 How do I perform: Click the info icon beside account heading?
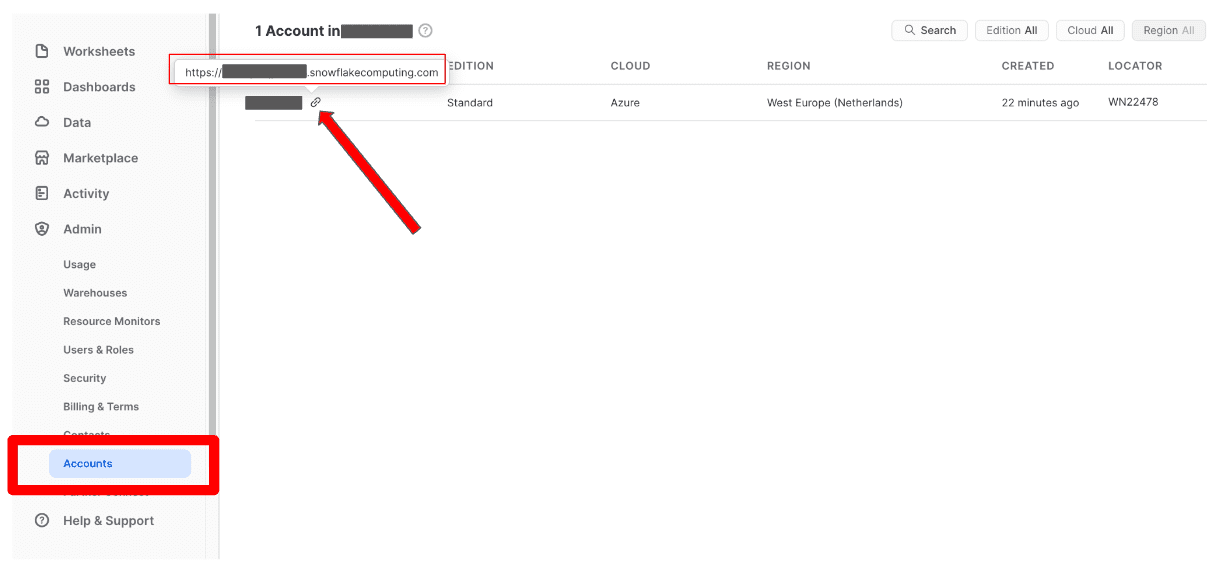[425, 31]
